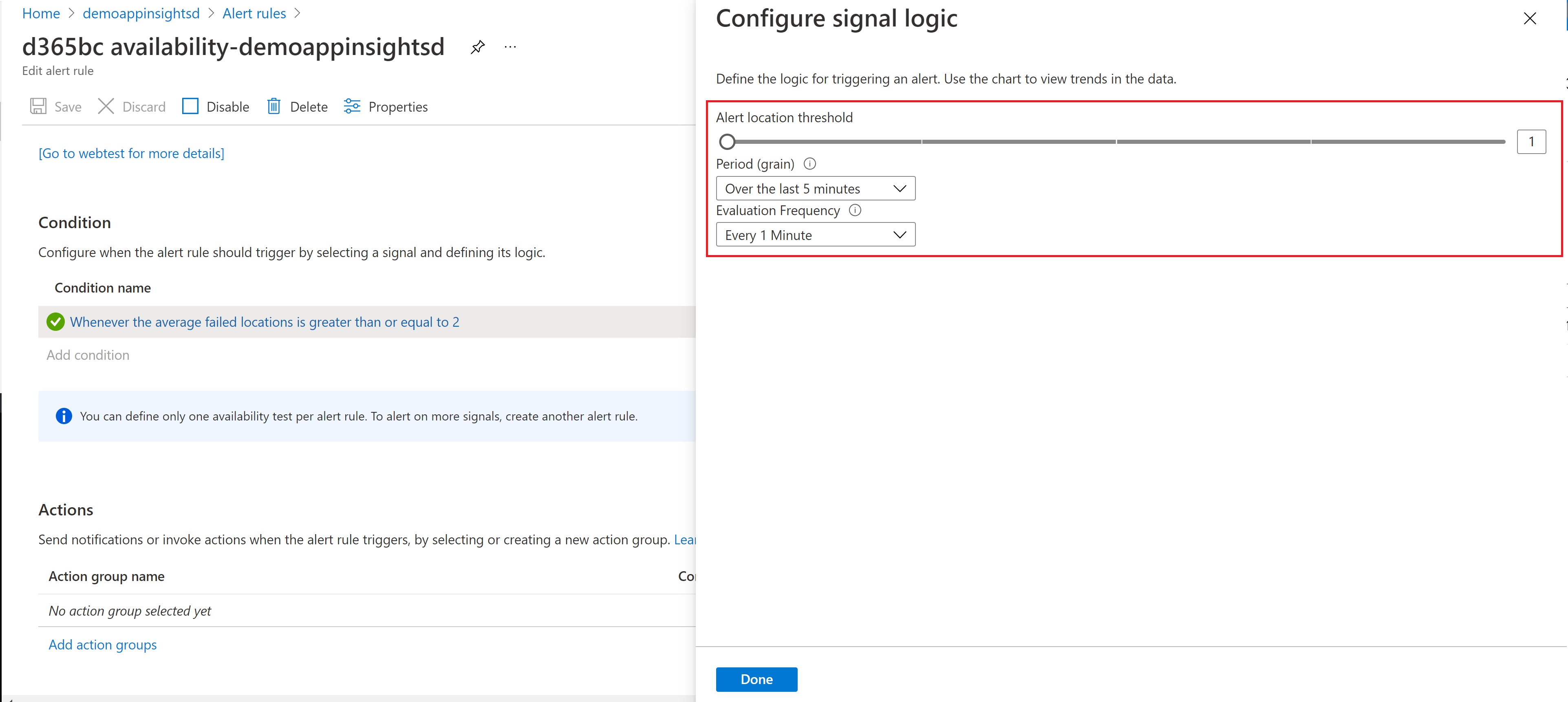
Task: Click info icon beside Period (grain)
Action: (x=809, y=164)
